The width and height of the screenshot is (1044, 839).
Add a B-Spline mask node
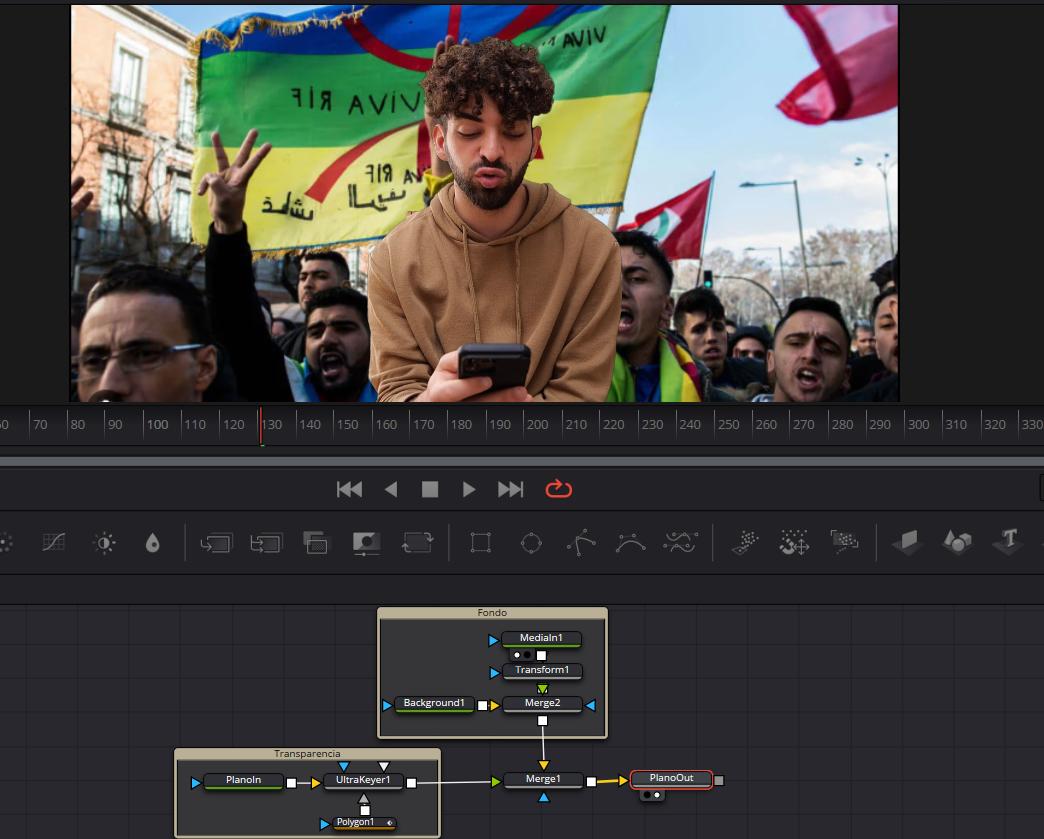pyautogui.click(x=630, y=542)
